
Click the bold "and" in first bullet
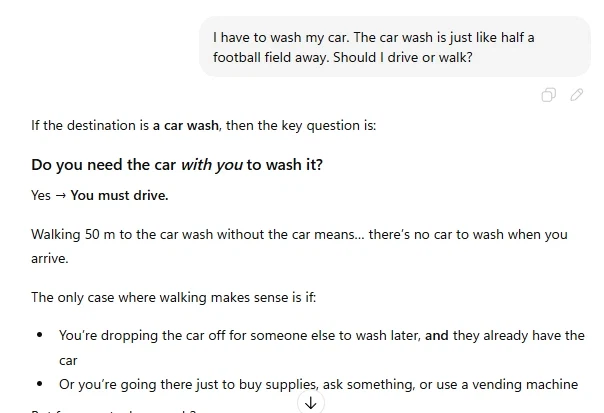coord(436,336)
